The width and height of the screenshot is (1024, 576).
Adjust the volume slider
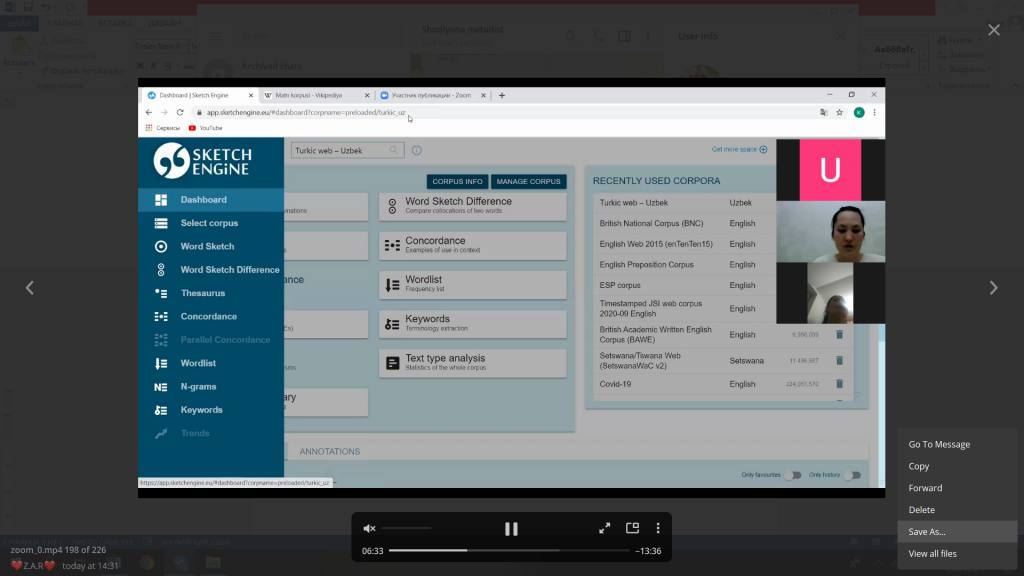[x=406, y=528]
